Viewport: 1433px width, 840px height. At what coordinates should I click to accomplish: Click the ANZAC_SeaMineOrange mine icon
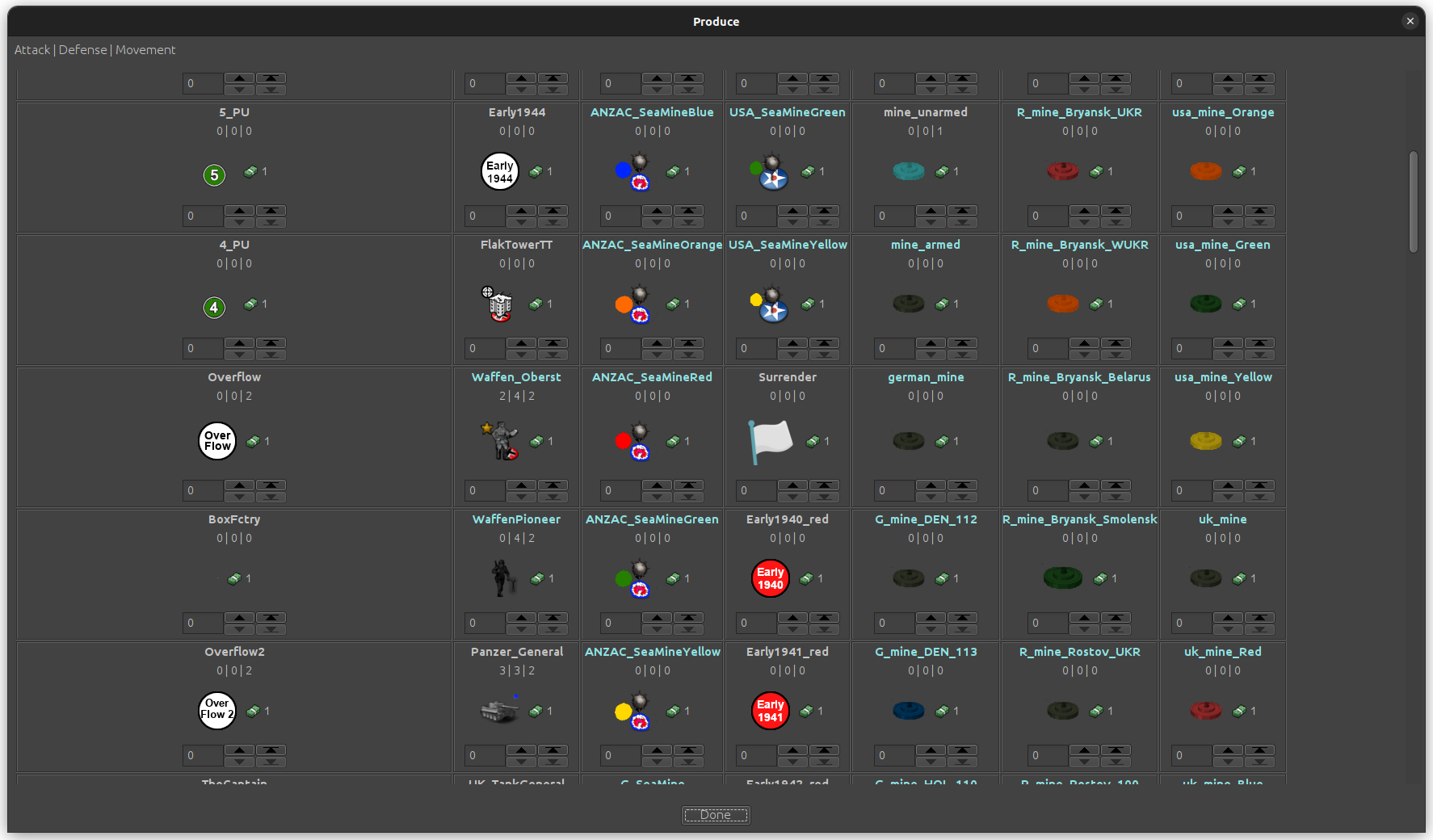[633, 304]
